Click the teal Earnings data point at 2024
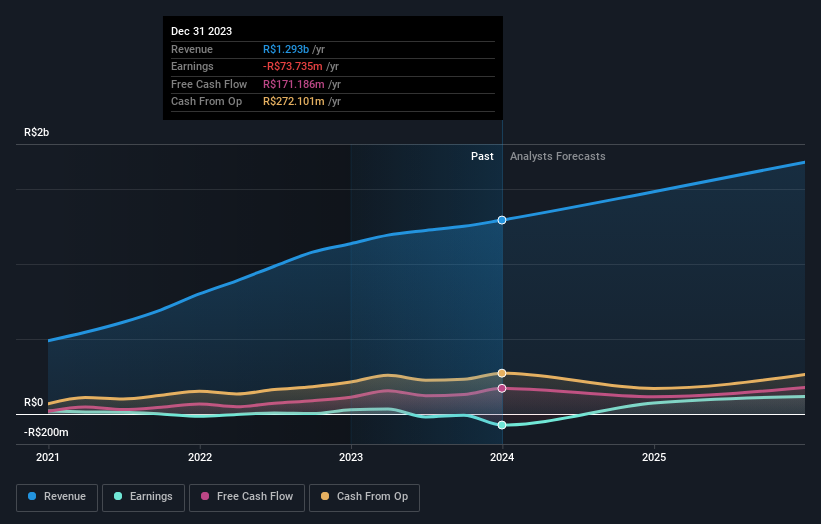821x524 pixels. click(502, 425)
